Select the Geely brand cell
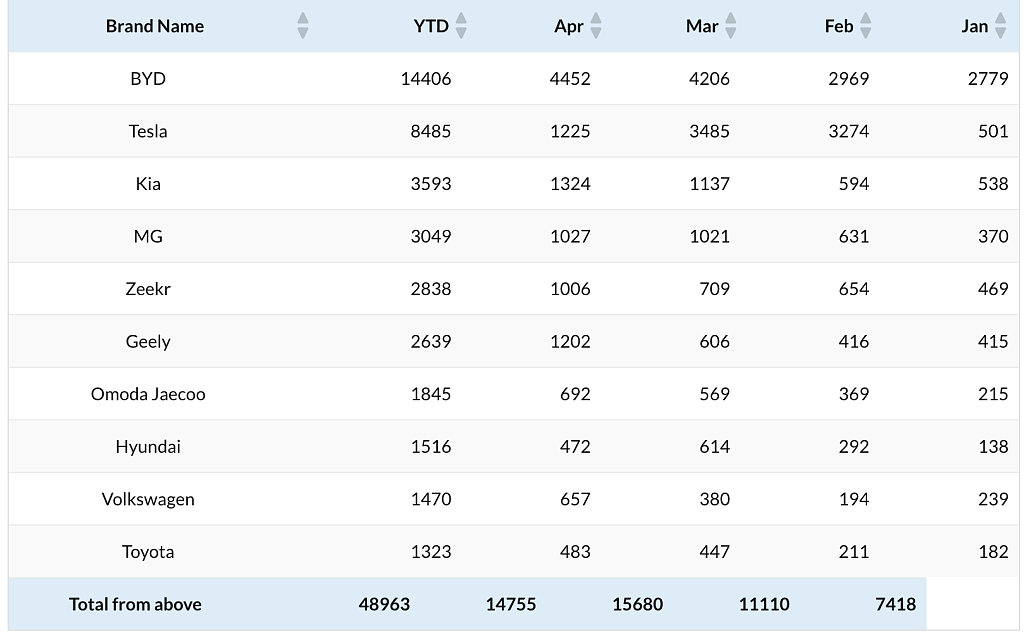Viewport: 1024px width, 632px height. point(148,341)
